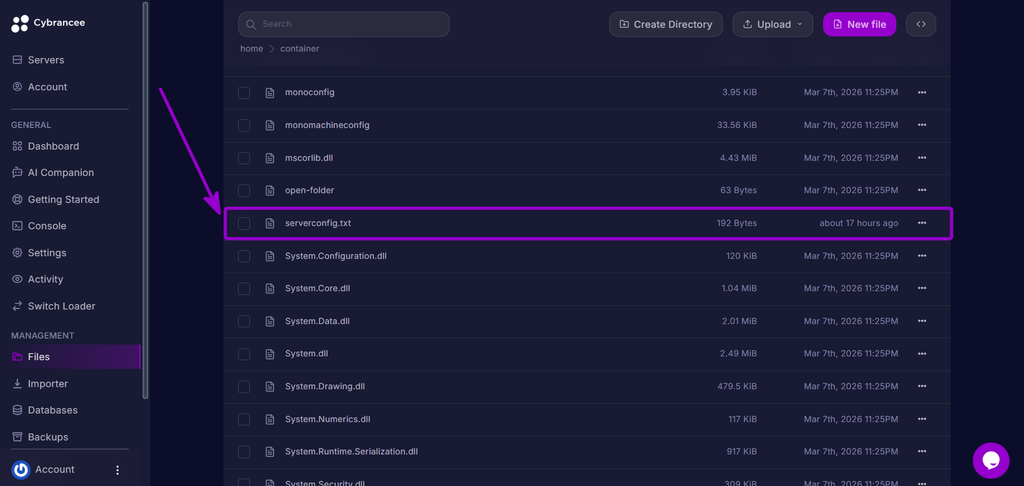Open the System.Core.dll file

pos(318,289)
